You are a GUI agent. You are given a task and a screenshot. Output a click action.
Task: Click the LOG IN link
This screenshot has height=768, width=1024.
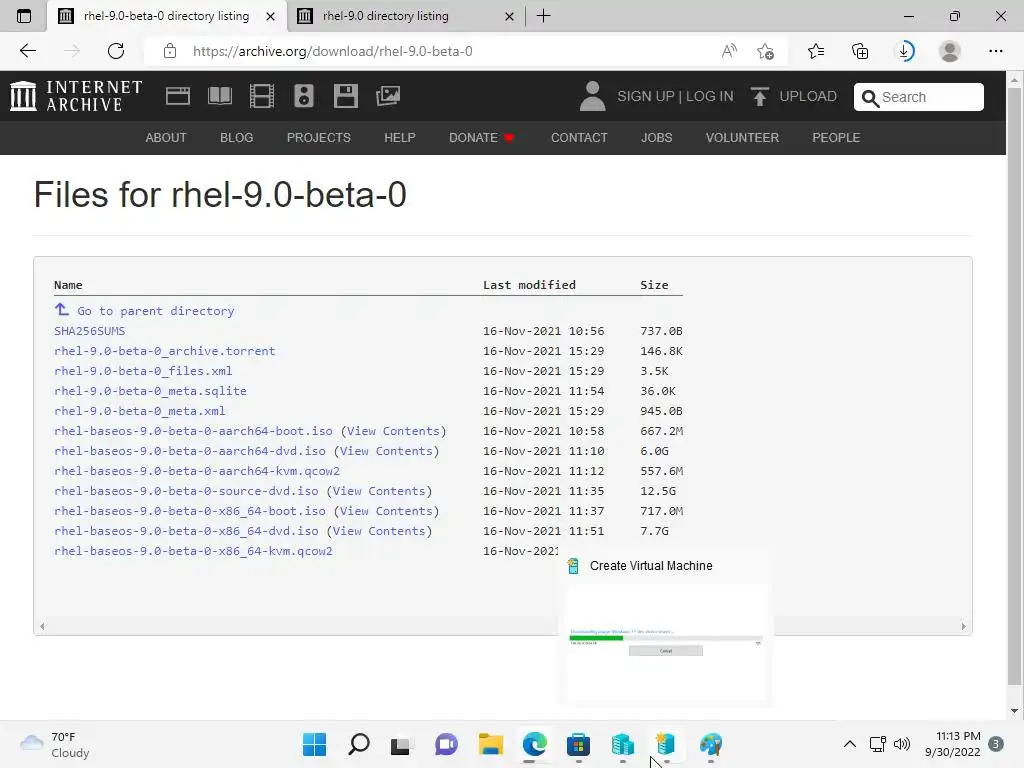pyautogui.click(x=709, y=96)
